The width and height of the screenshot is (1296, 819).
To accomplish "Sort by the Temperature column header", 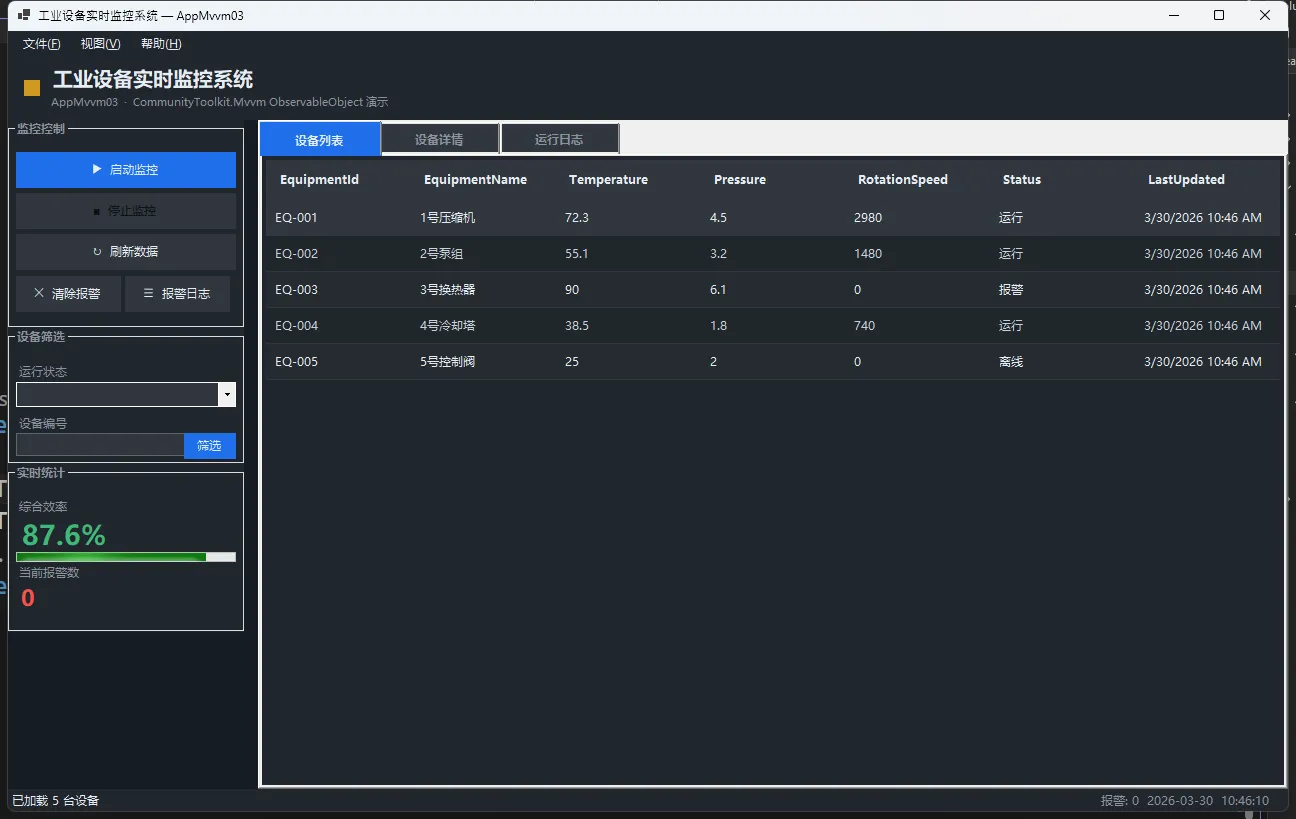I will (608, 180).
